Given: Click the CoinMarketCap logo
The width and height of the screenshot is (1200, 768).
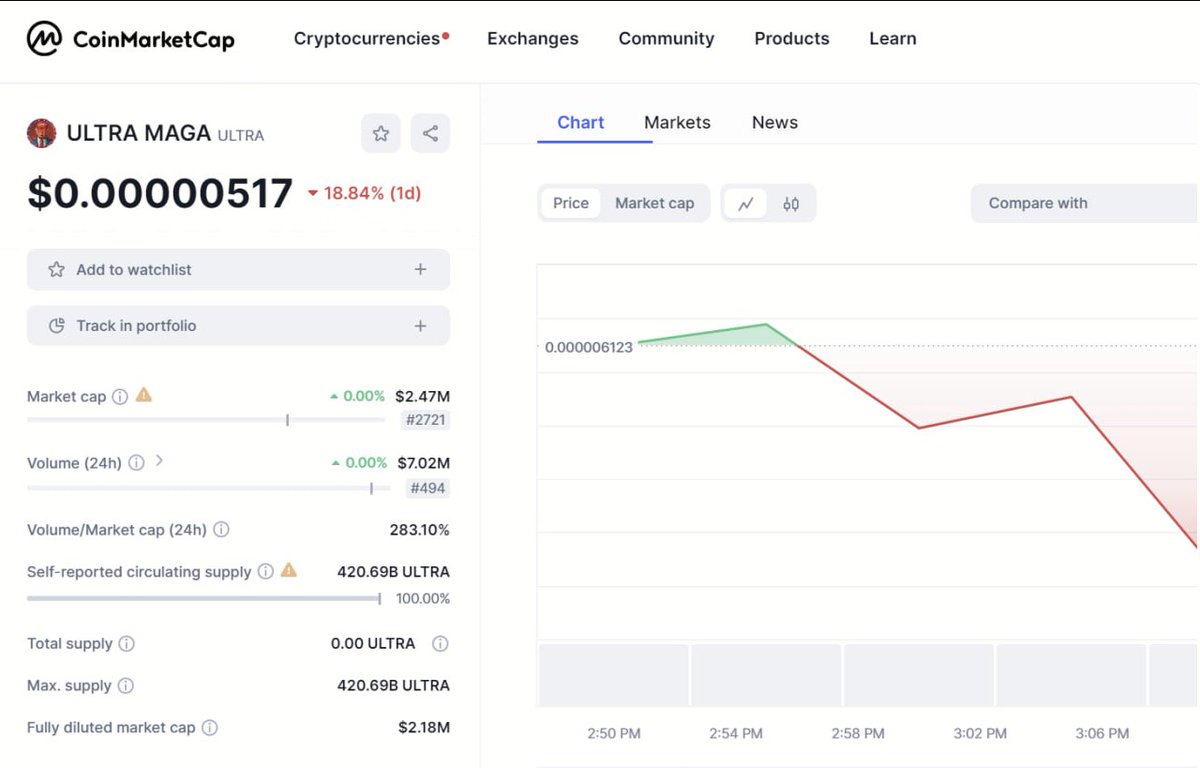Looking at the screenshot, I should pyautogui.click(x=131, y=39).
